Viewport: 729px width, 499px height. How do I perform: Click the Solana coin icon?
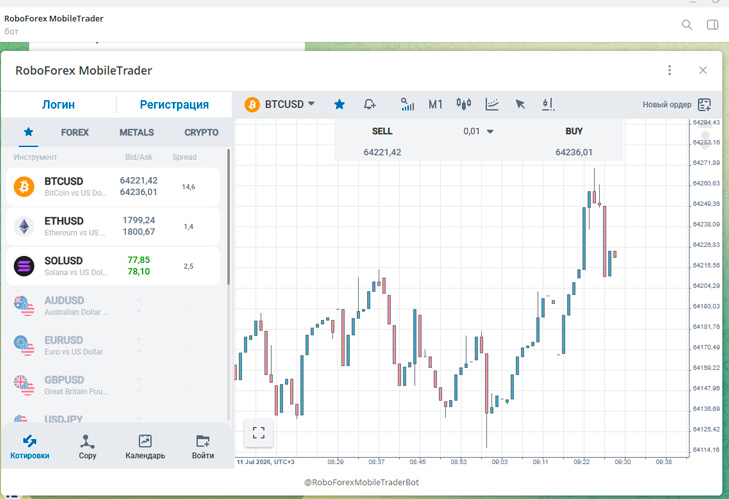(24, 266)
